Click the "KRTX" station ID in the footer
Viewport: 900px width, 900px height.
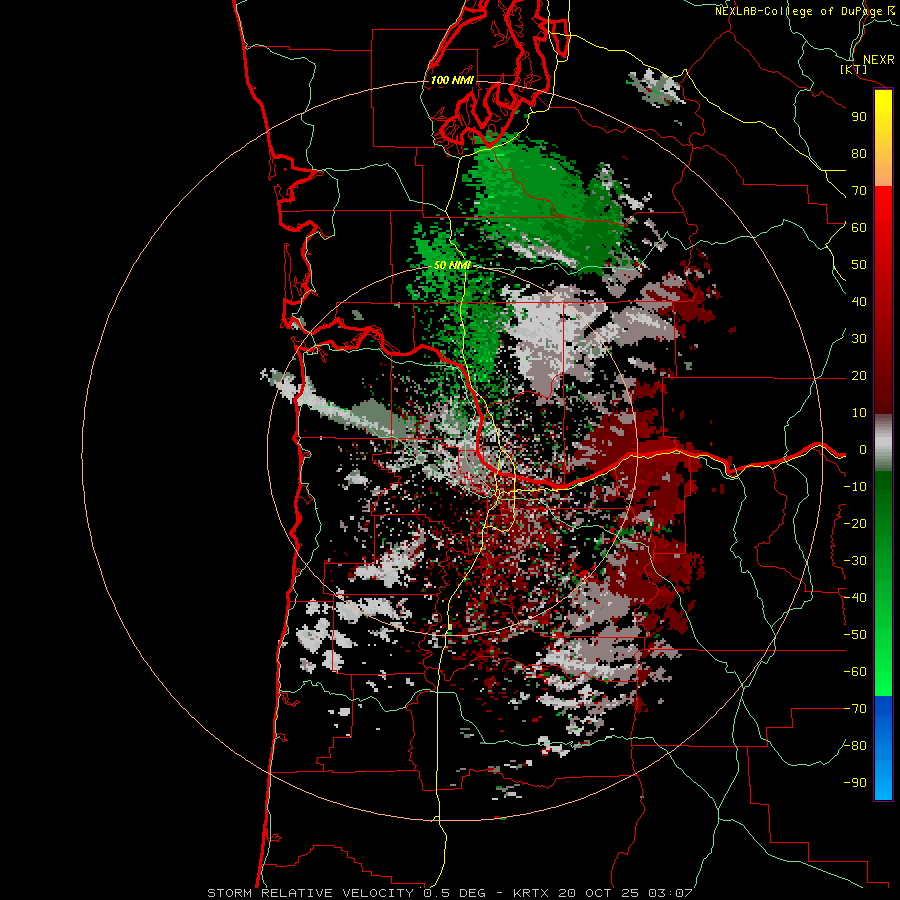[531, 893]
